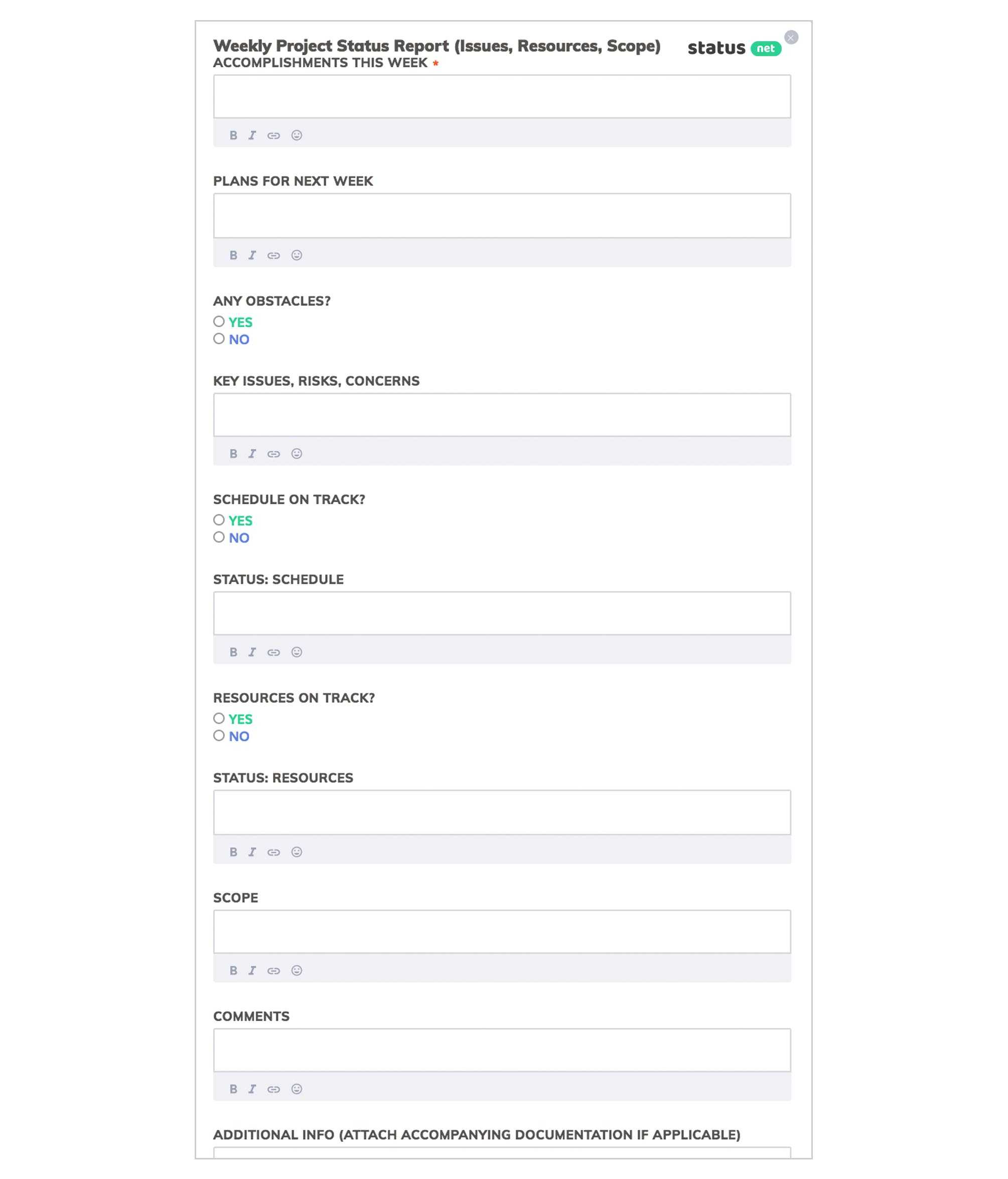Viewport: 1008px width, 1179px height.
Task: Click the Emoji icon in Comments editor
Action: (x=297, y=1089)
